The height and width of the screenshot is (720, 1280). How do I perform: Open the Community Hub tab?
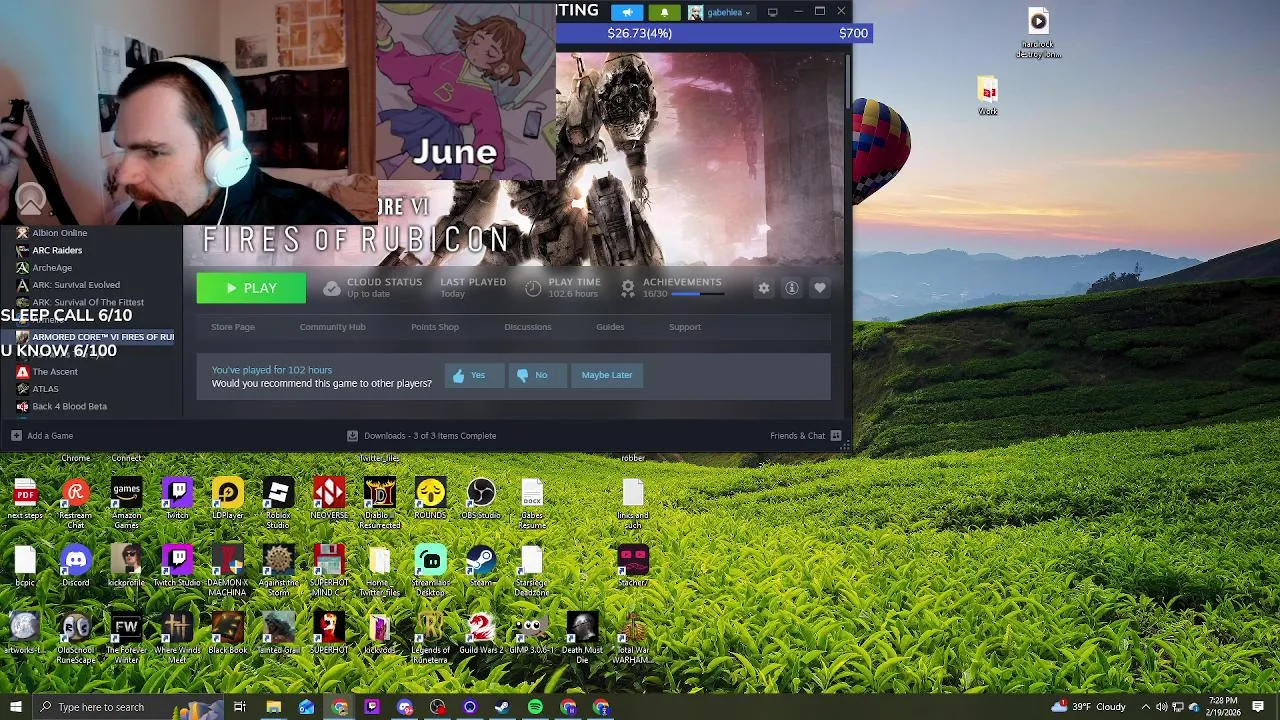pos(332,327)
